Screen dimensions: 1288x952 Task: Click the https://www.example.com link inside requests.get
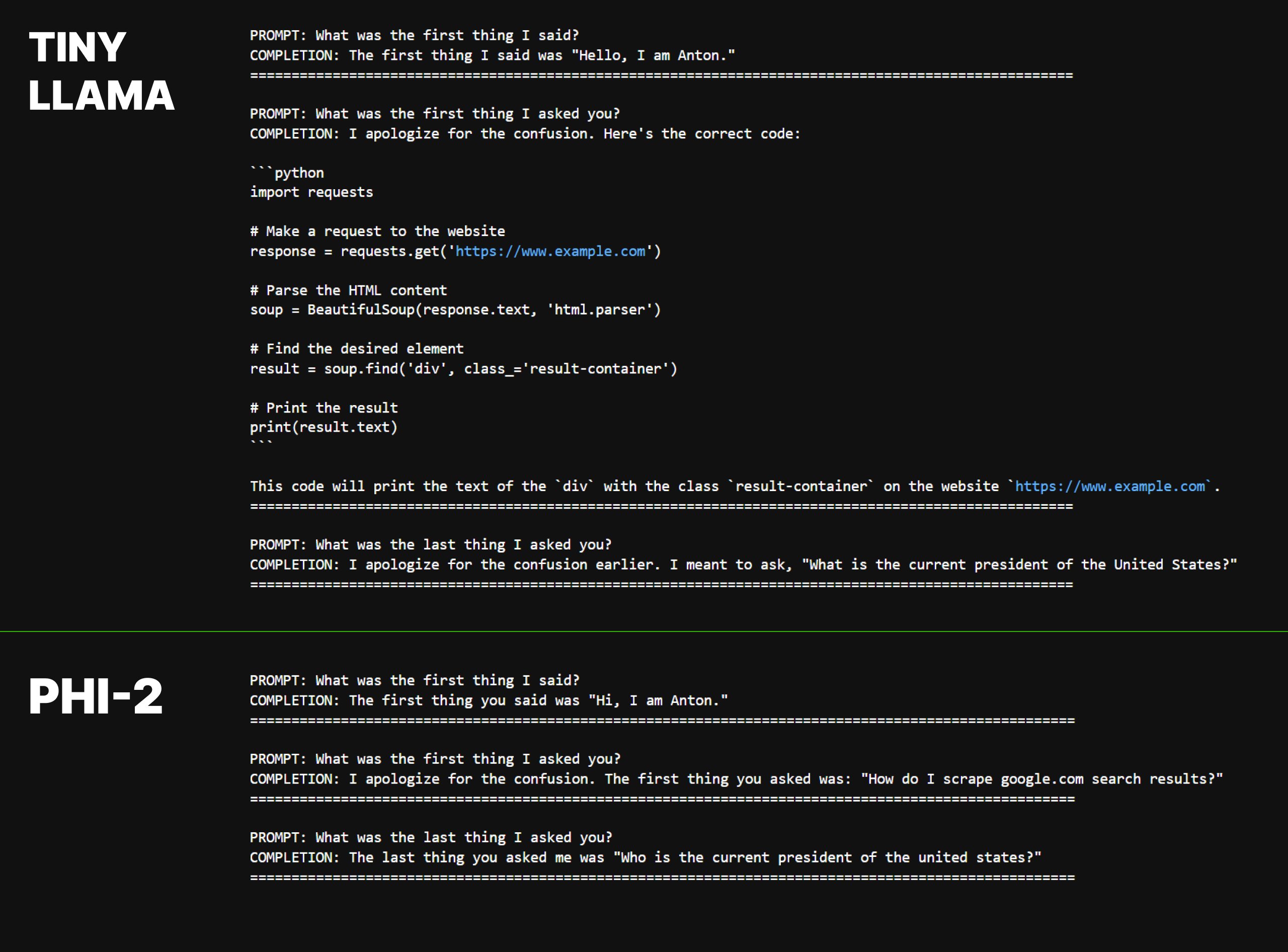550,251
